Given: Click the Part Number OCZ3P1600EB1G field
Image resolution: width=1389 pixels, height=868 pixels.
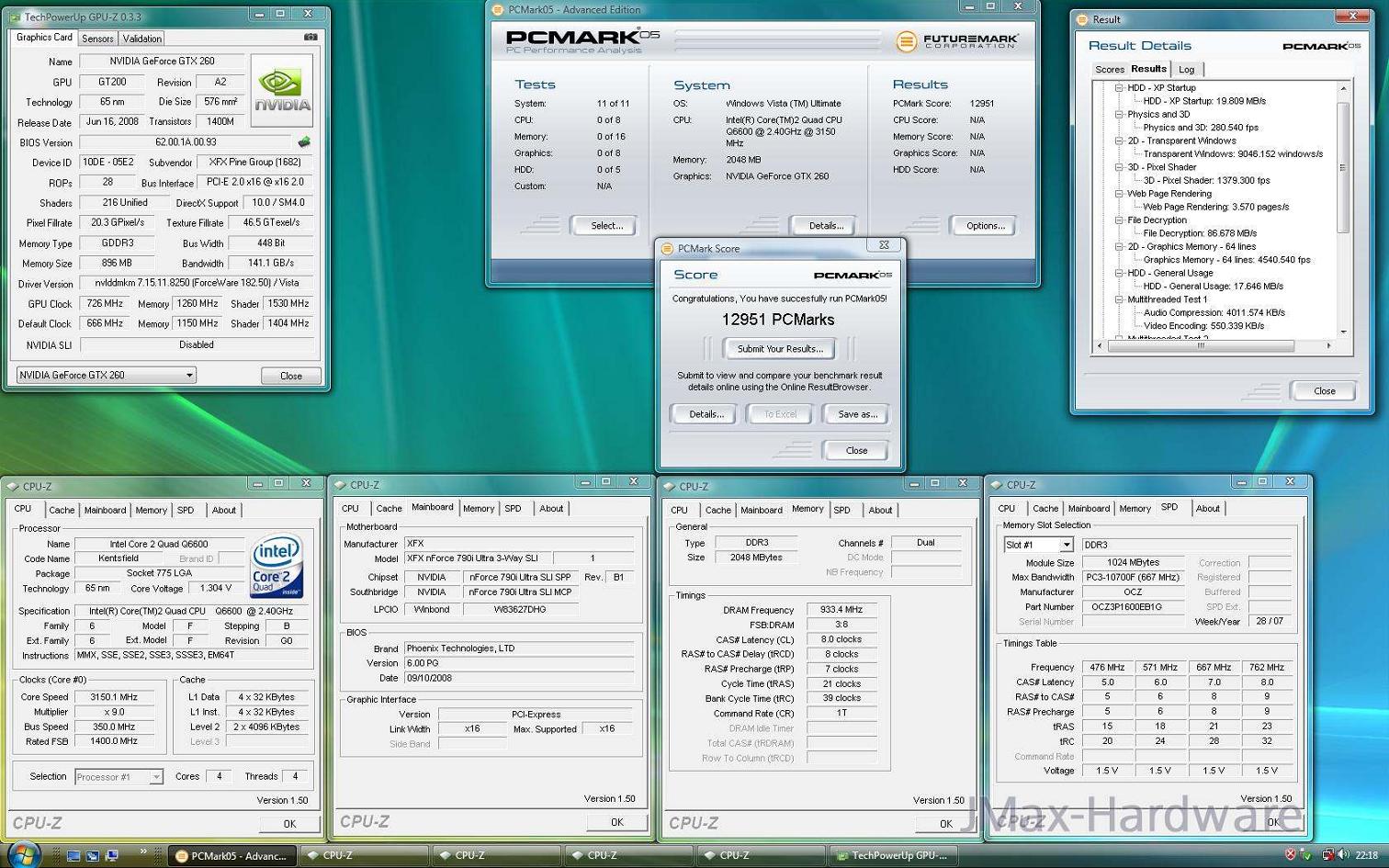Looking at the screenshot, I should pyautogui.click(x=1133, y=607).
